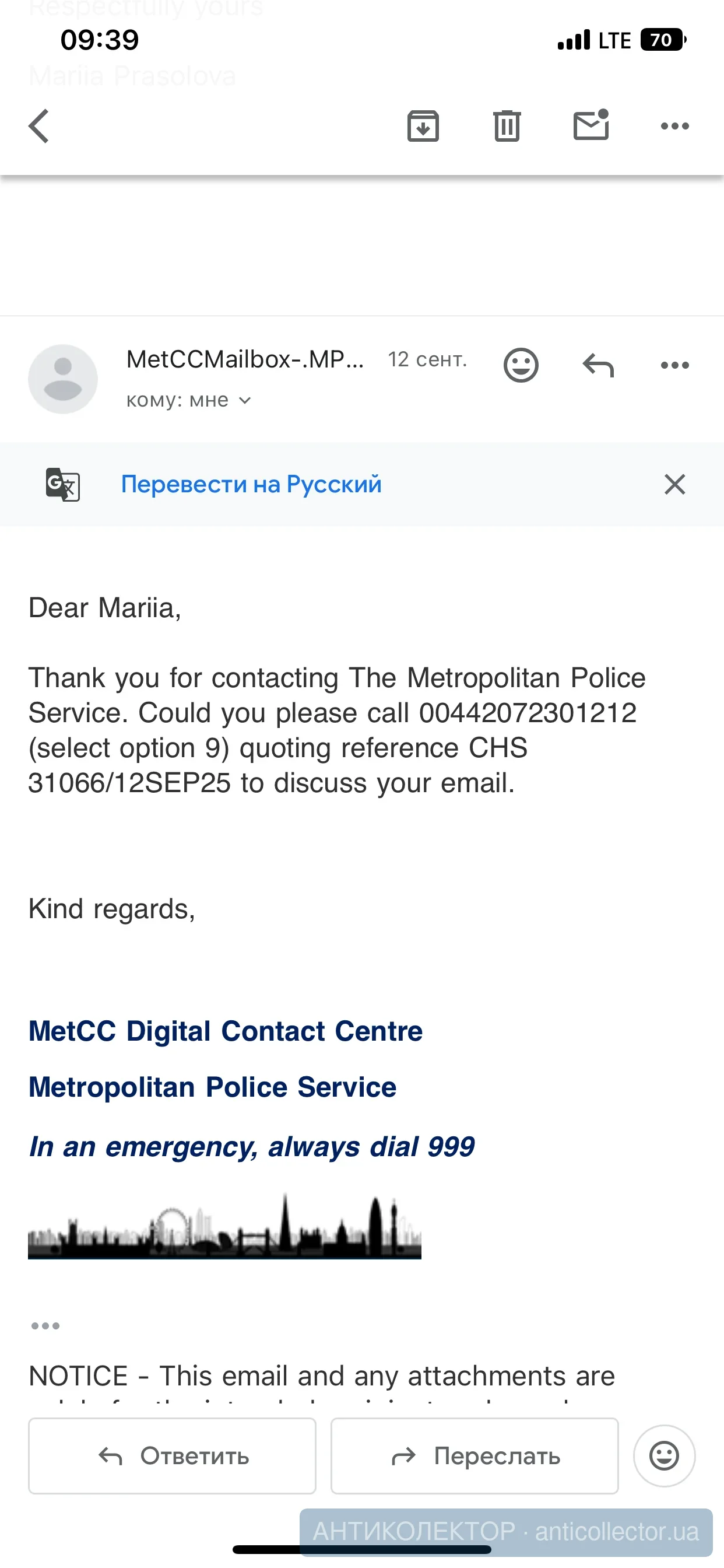Open message header three-dot options

674,365
